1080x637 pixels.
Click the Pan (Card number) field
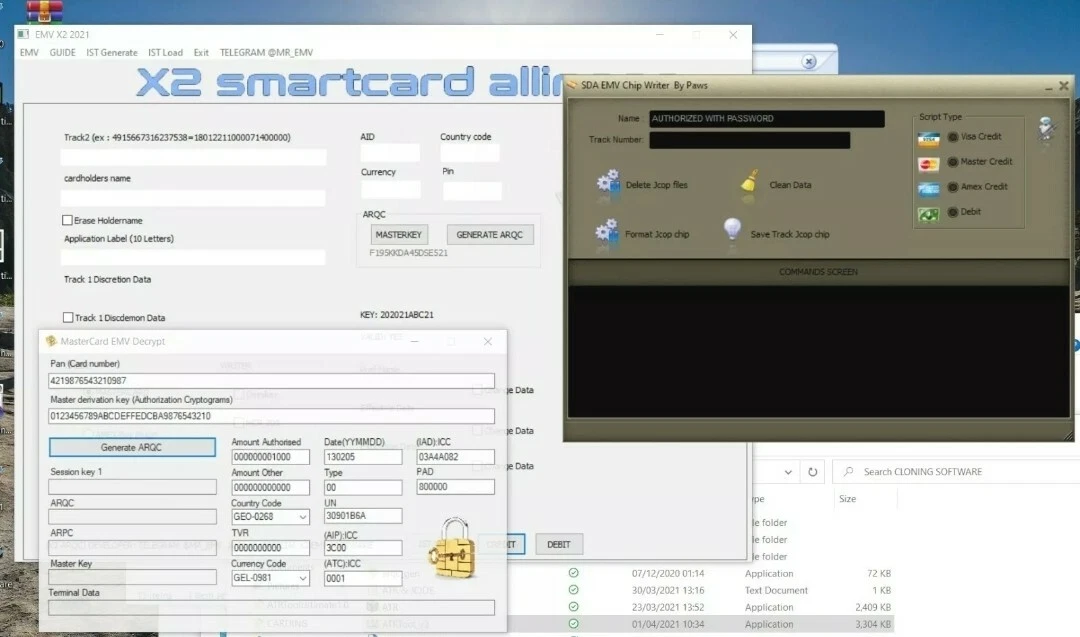tap(271, 381)
